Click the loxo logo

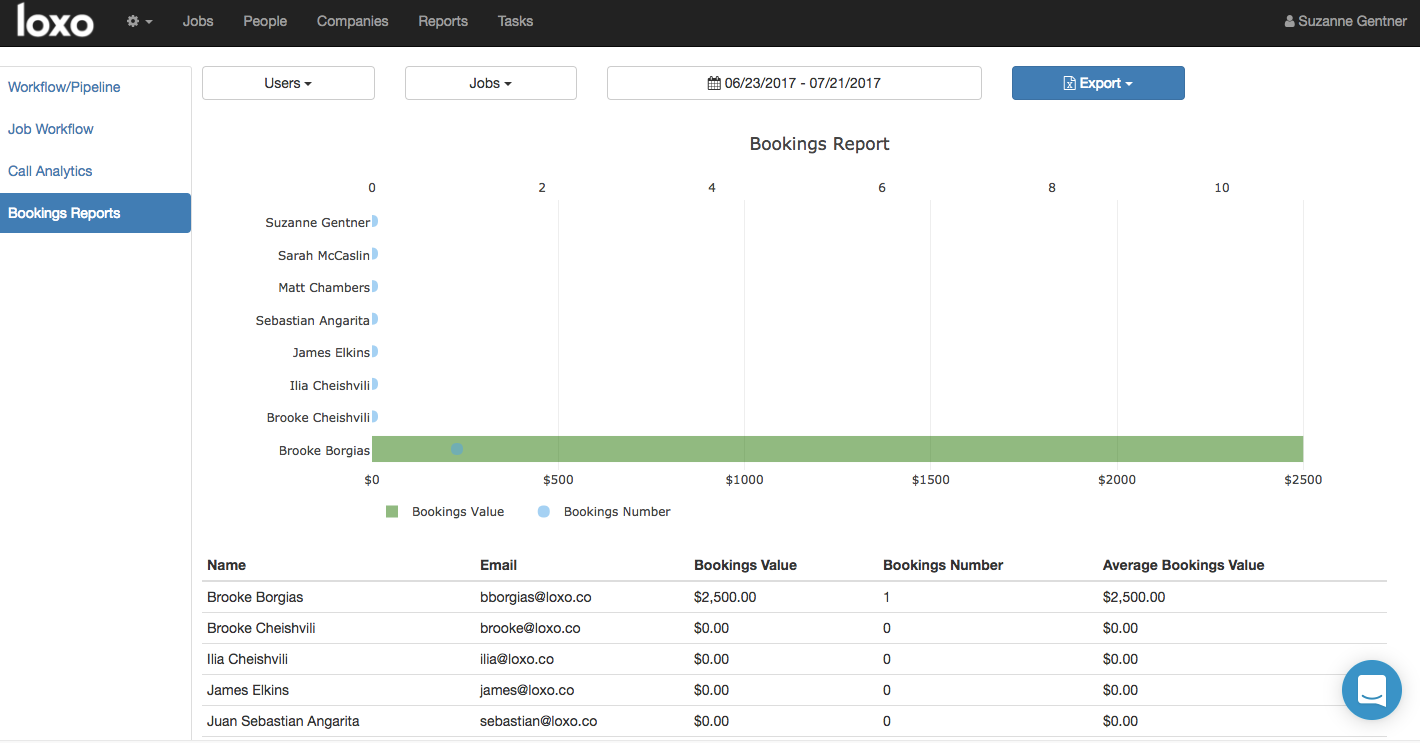(52, 22)
